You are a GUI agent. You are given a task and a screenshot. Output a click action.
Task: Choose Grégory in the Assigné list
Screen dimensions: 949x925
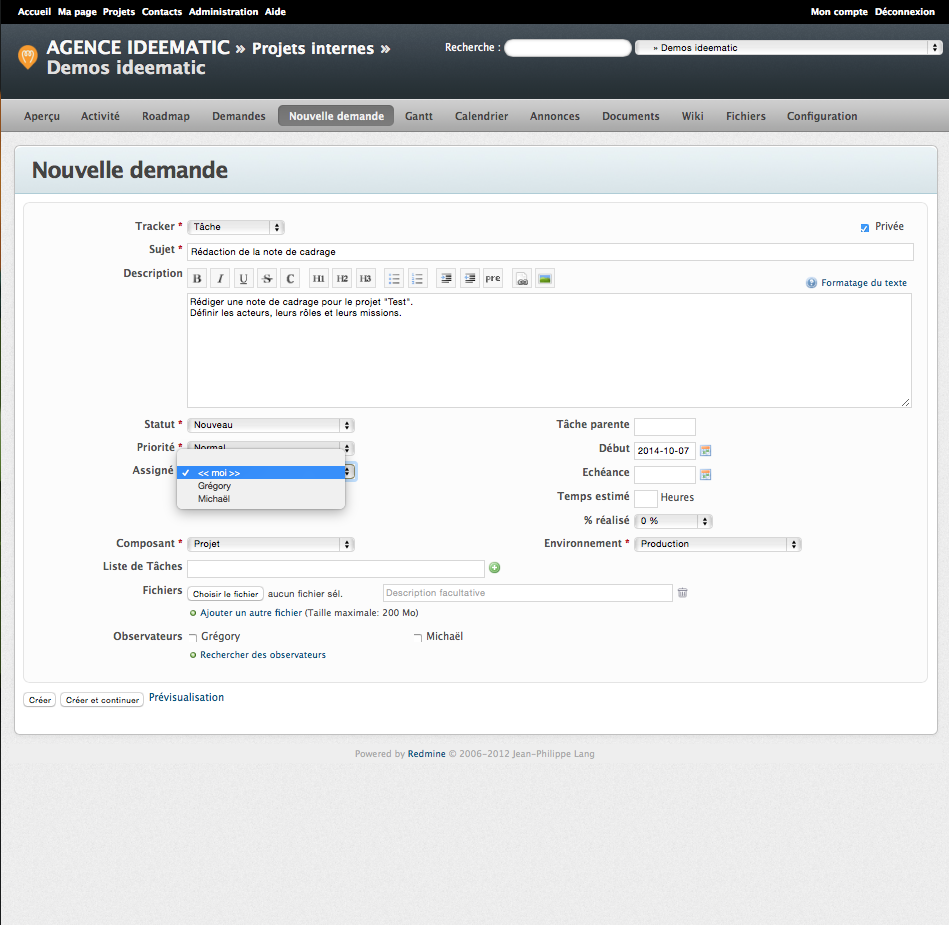261,486
